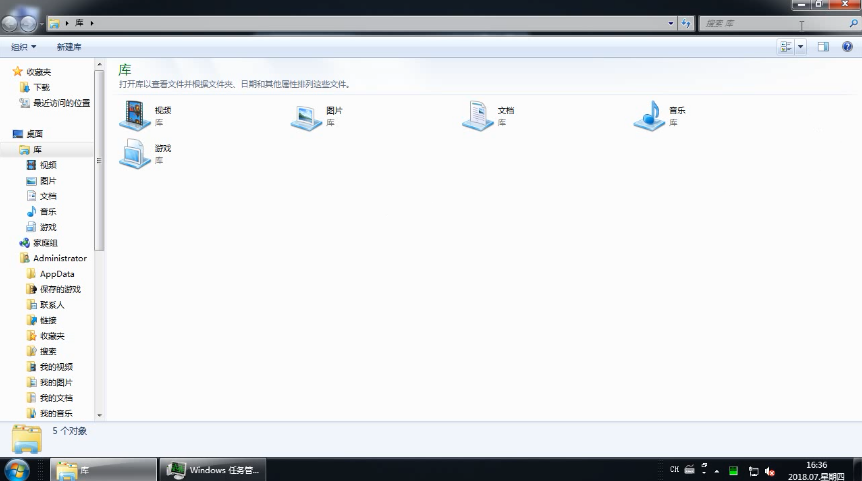Screen dimensions: 862x481
Task: Select 游戏 in the navigation tree
Action: tap(41, 227)
